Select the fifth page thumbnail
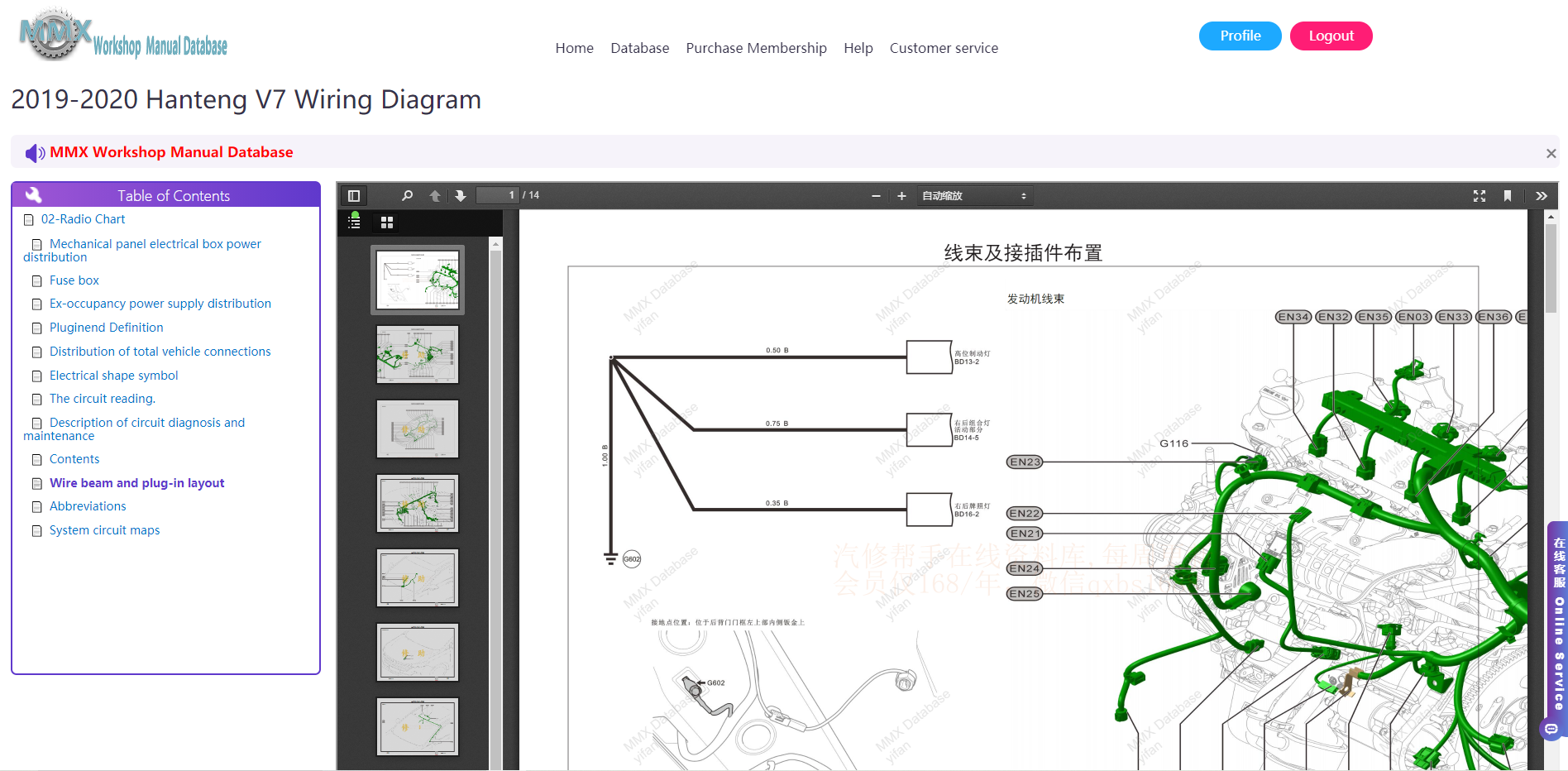 point(418,578)
